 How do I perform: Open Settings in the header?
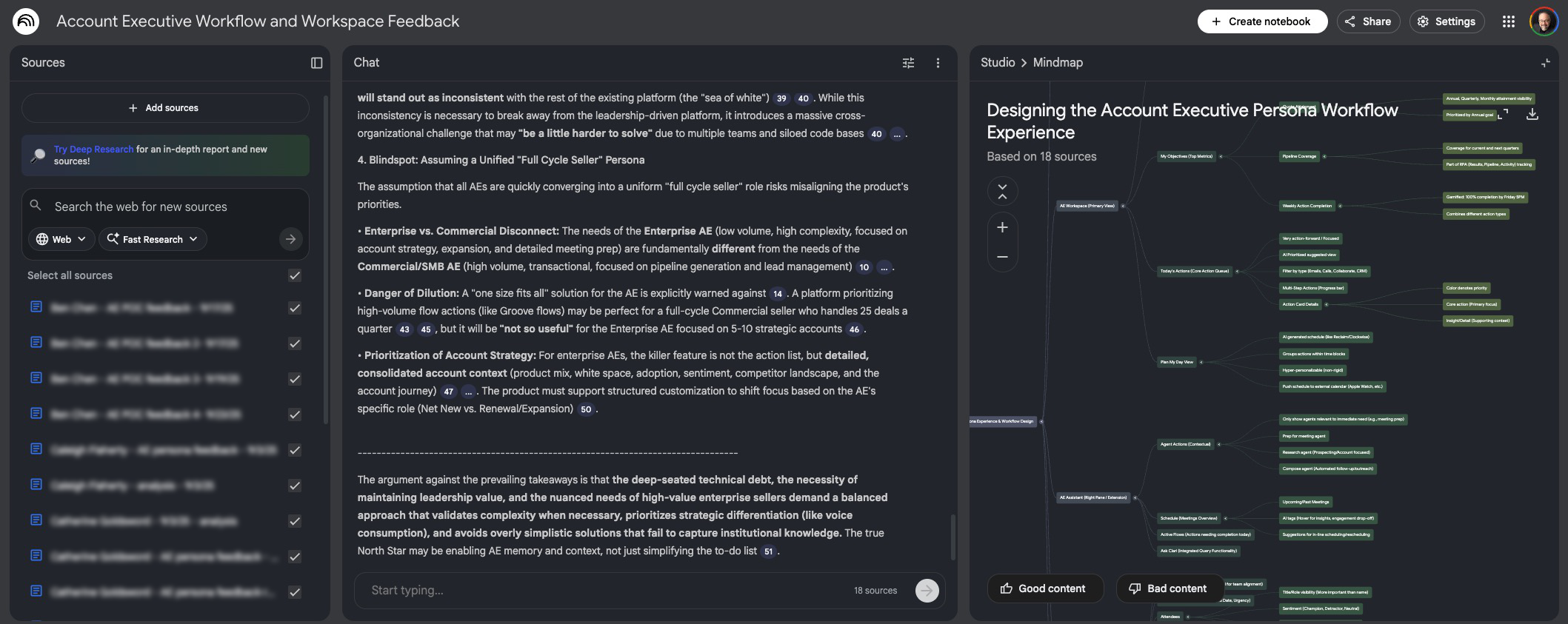click(1447, 21)
